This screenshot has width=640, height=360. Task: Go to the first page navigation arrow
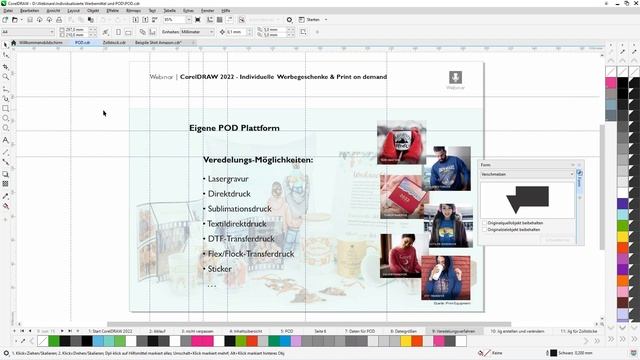pyautogui.click(x=22, y=331)
